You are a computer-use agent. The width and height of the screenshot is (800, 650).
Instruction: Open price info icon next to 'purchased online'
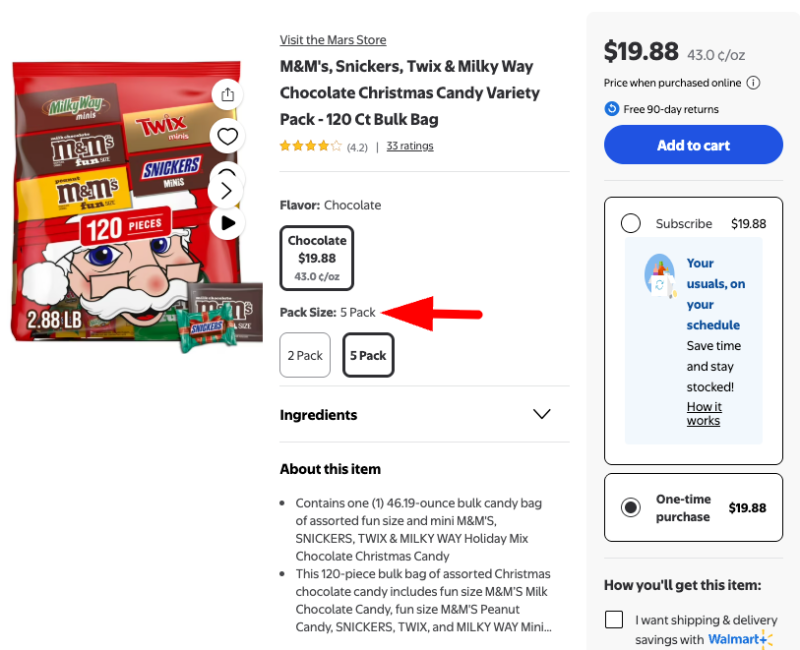tap(753, 83)
